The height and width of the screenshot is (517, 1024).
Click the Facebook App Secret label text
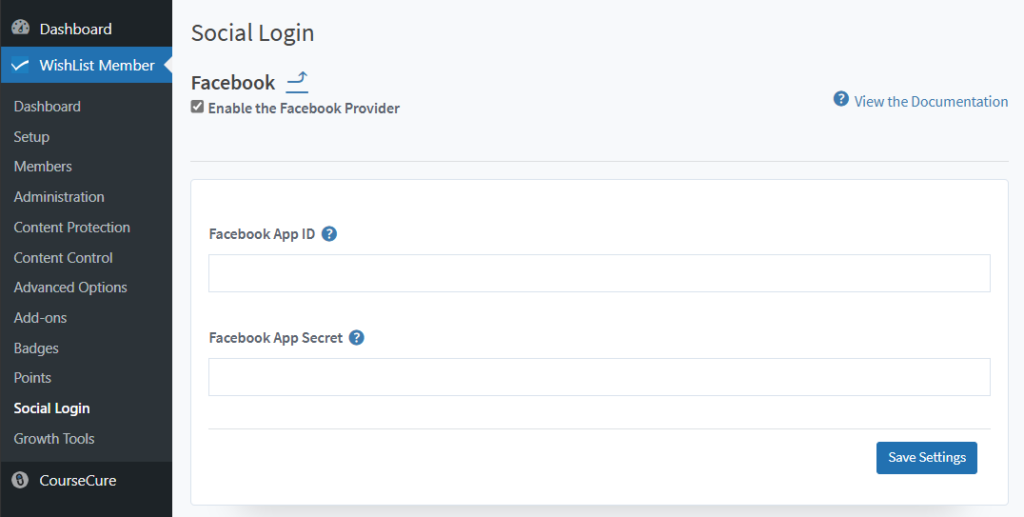(x=276, y=337)
